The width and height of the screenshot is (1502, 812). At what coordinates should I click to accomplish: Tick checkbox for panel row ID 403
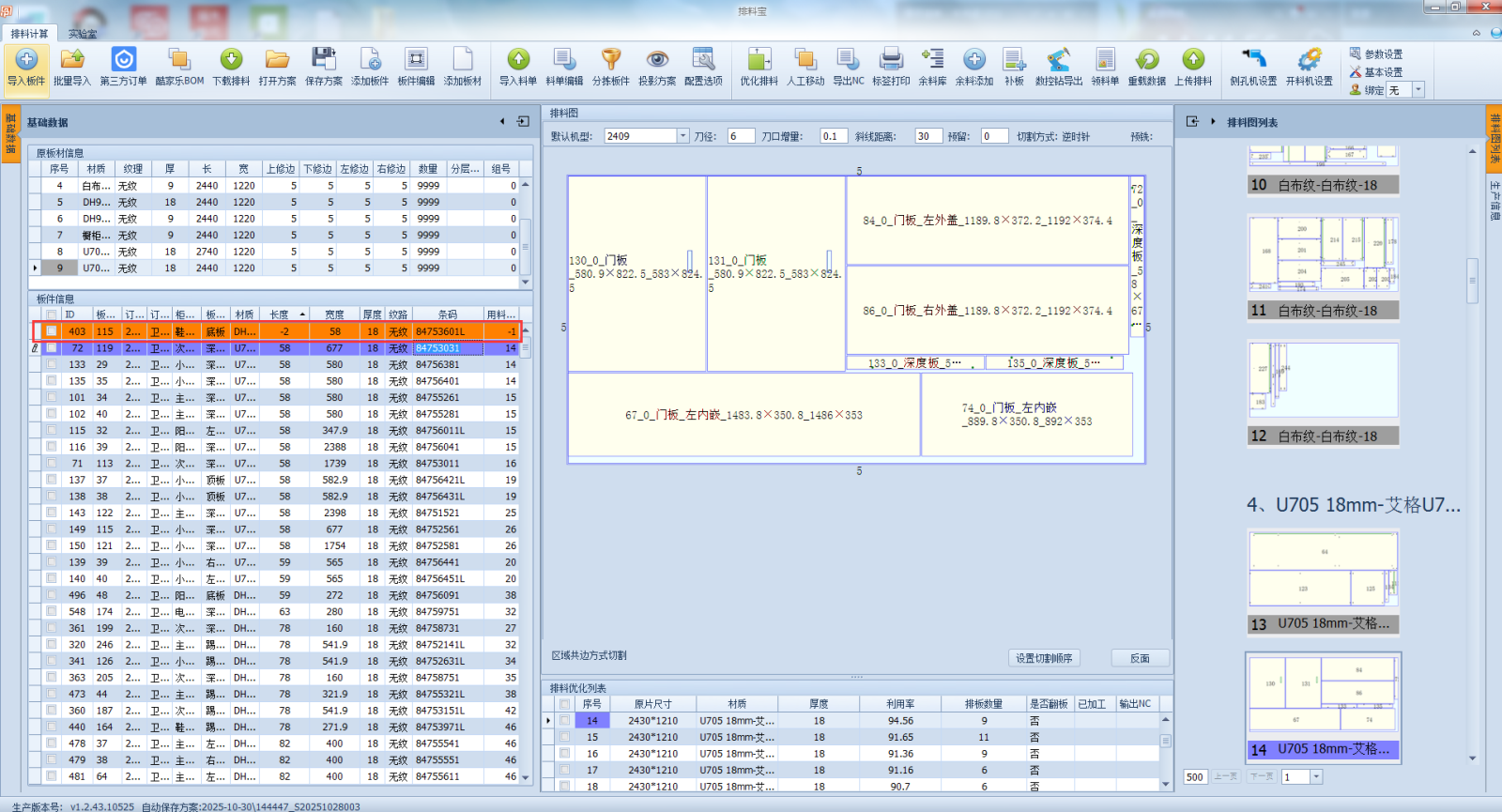52,331
